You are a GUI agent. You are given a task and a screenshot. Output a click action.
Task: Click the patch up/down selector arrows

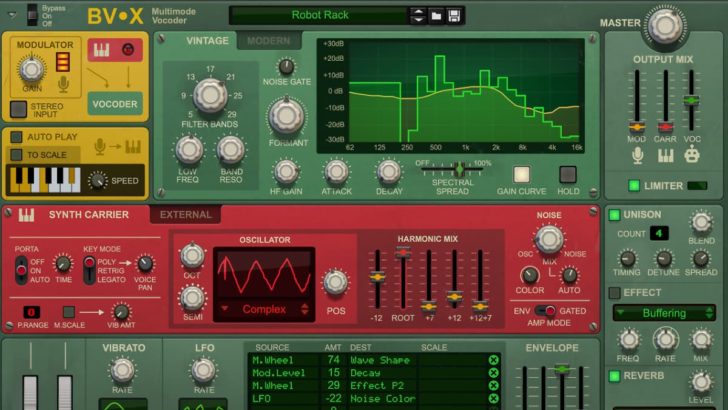pyautogui.click(x=418, y=16)
